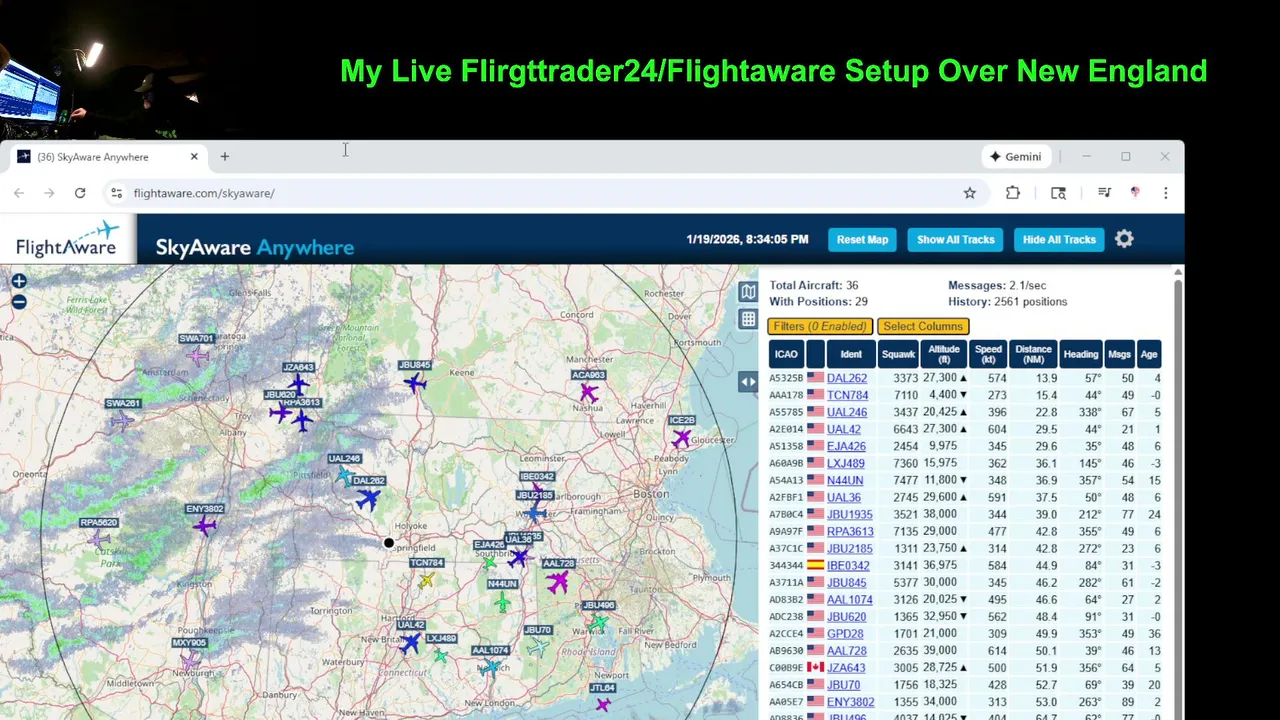Select the UAL246 aircraft on the map
The width and height of the screenshot is (1280, 720).
point(345,476)
